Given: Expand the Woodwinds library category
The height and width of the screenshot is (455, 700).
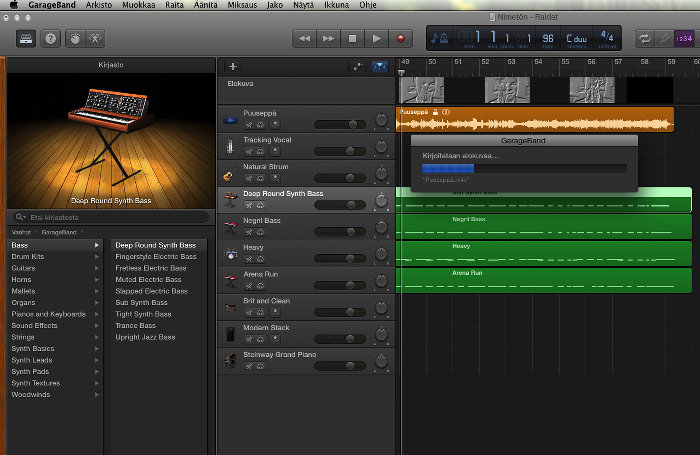Looking at the screenshot, I should 96,395.
